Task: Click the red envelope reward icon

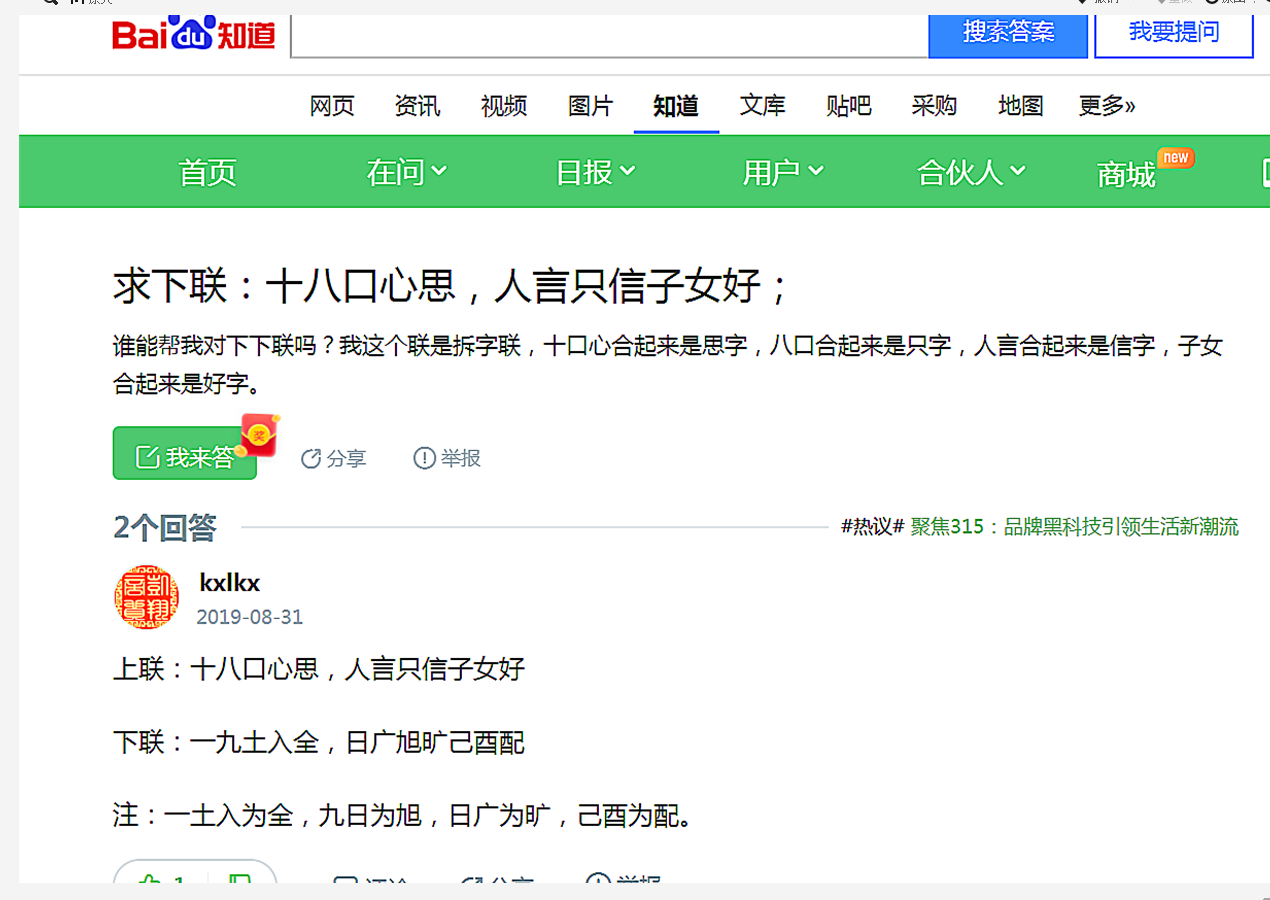Action: (x=260, y=435)
